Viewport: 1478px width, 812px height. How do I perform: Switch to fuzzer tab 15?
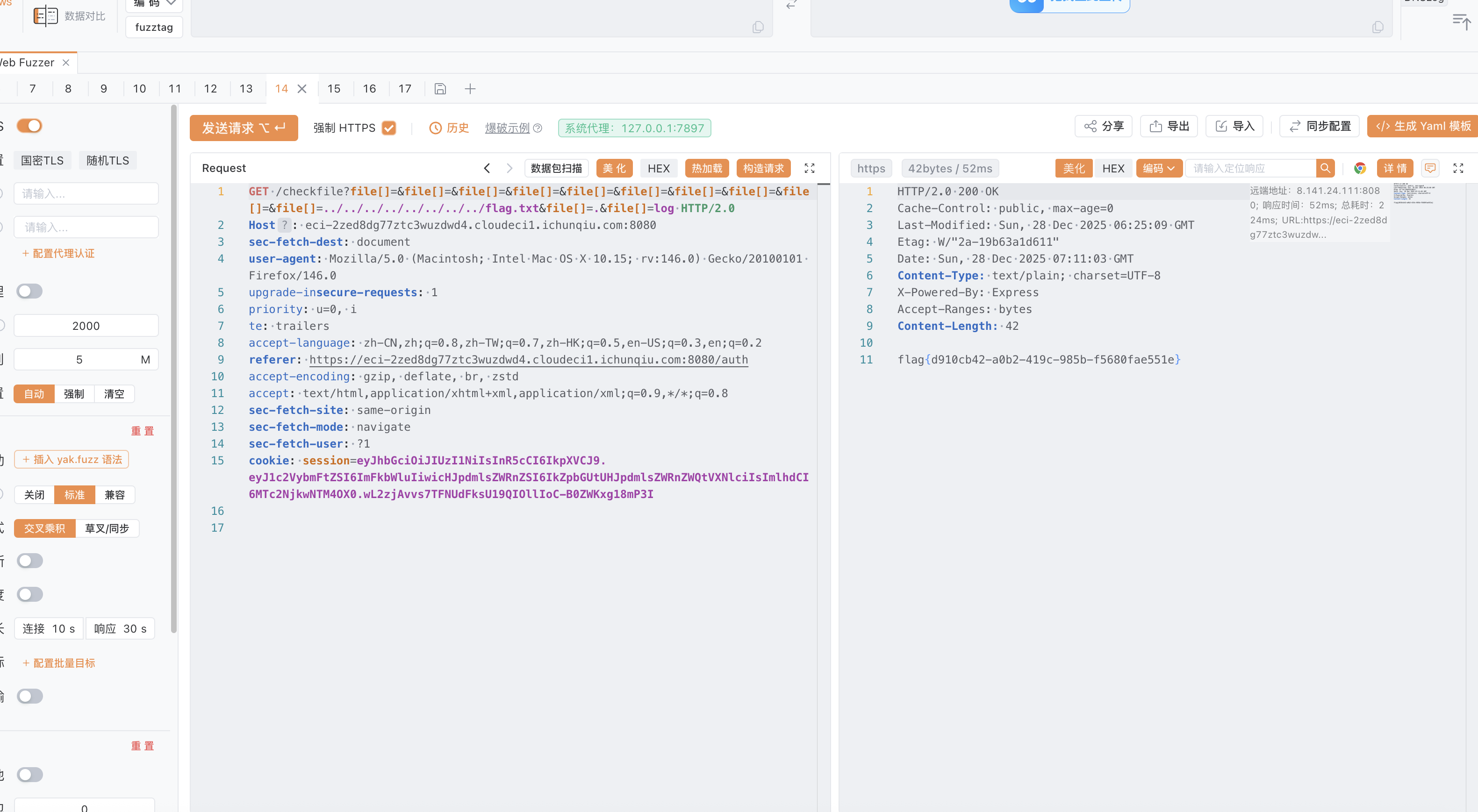click(333, 89)
